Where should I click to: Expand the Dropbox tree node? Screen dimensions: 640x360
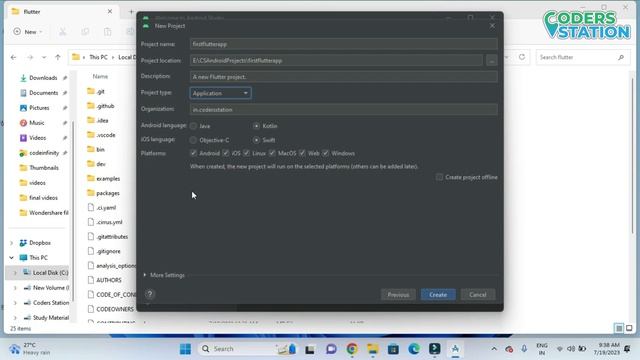point(11,243)
